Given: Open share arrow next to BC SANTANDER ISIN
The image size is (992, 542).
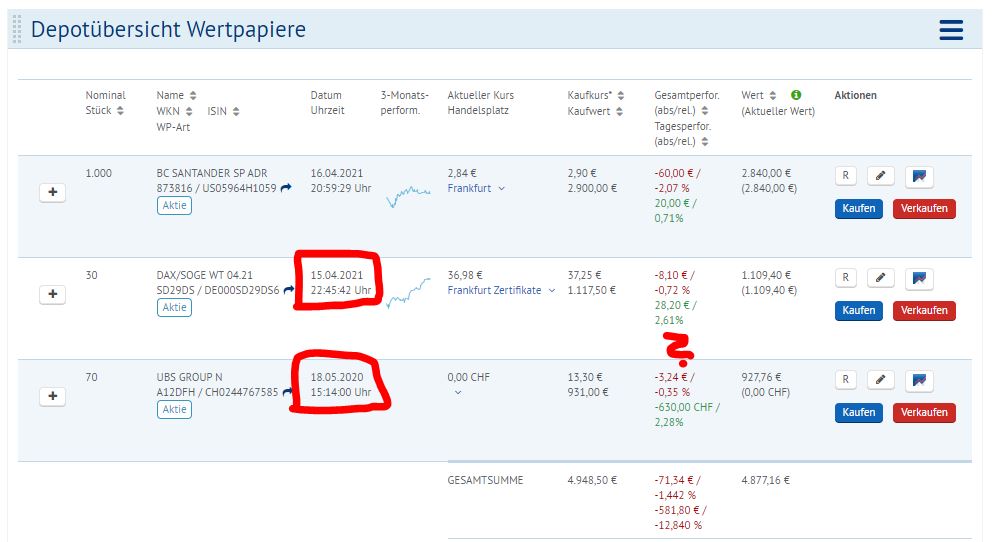Looking at the screenshot, I should pyautogui.click(x=286, y=188).
